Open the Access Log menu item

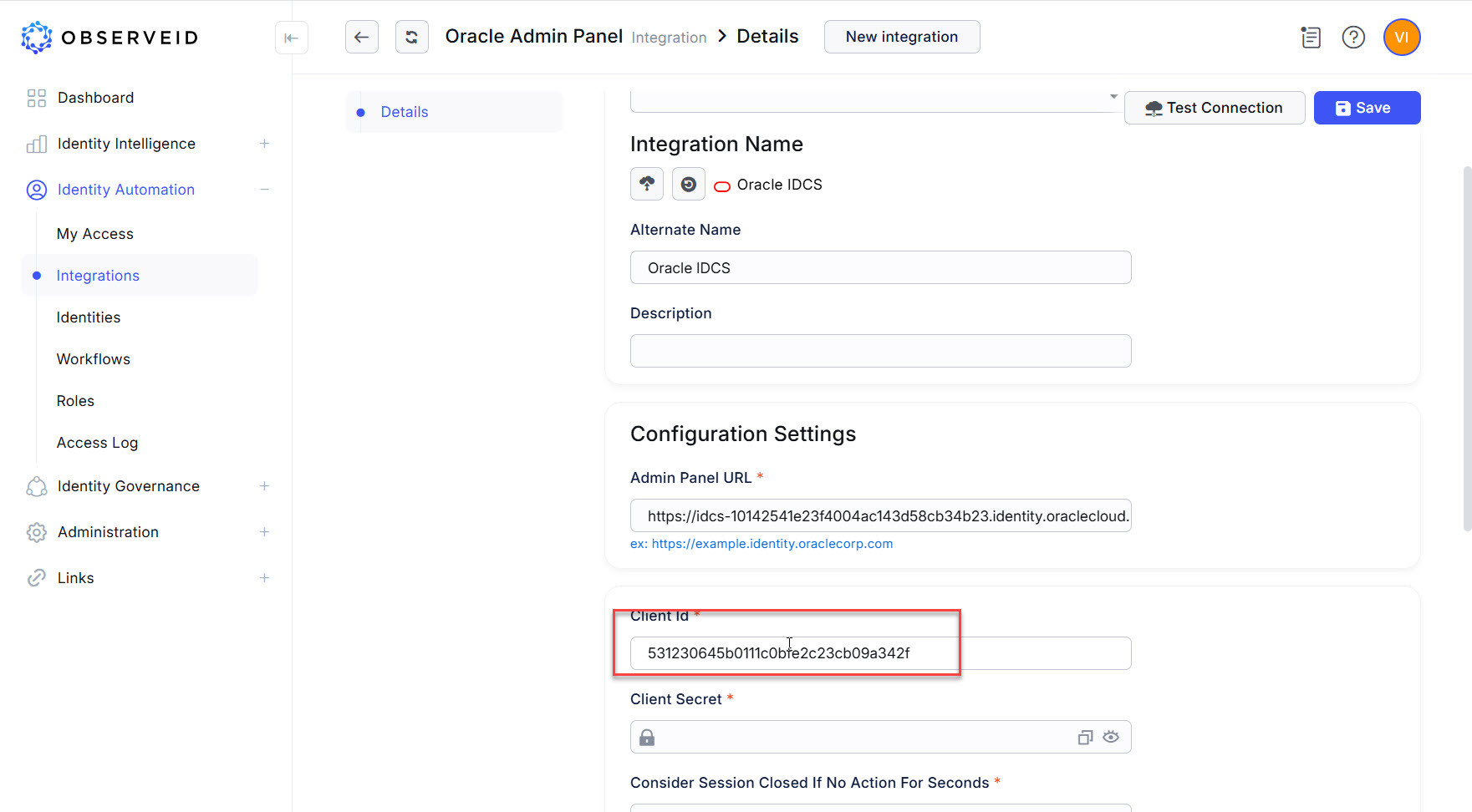point(97,443)
